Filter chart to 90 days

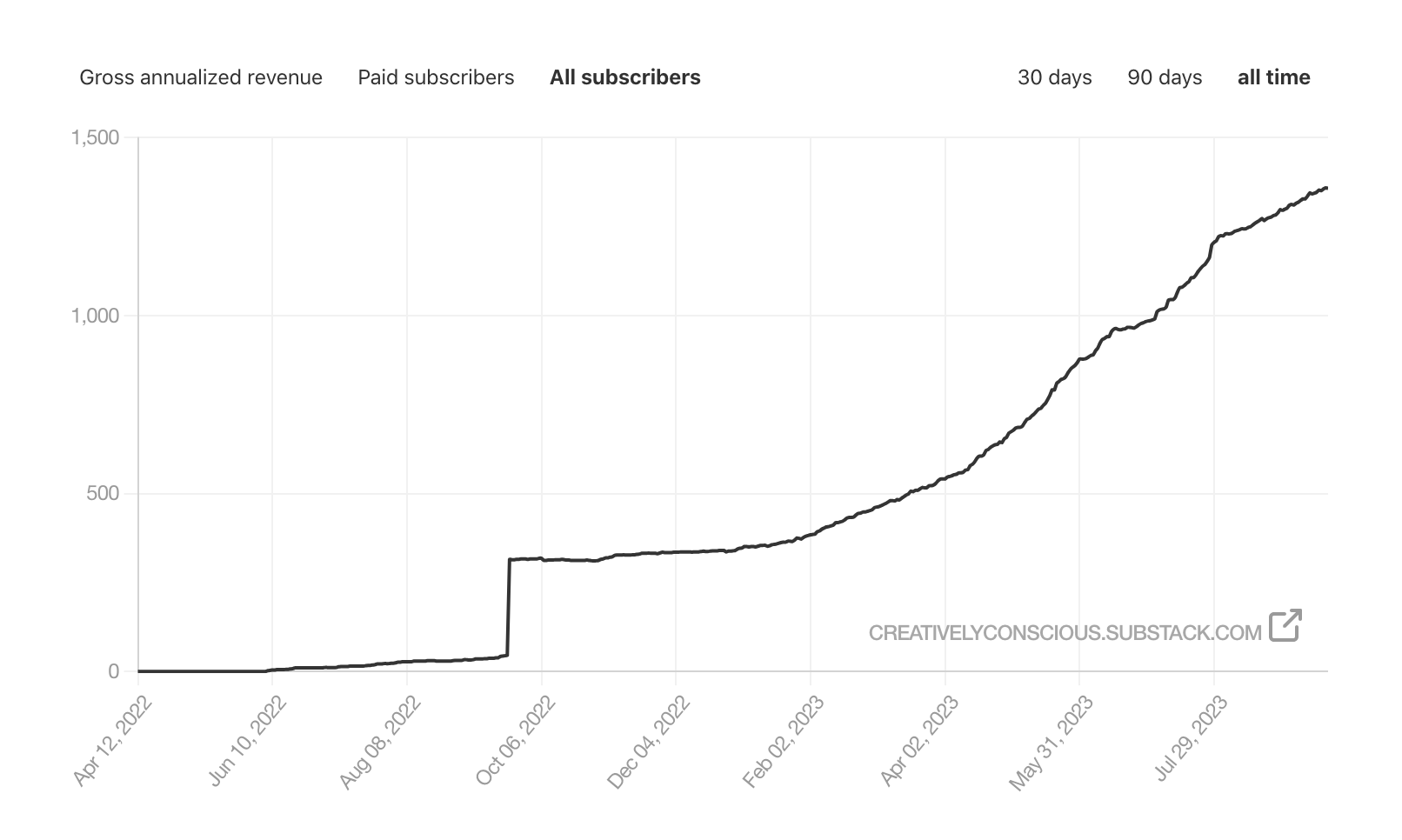(x=1165, y=77)
